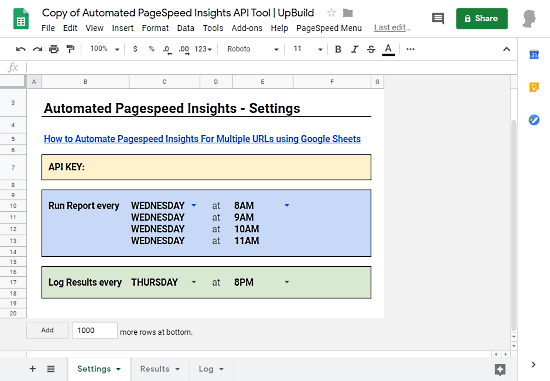Viewport: 550px width, 381px height.
Task: Open the Insert menu
Action: (x=122, y=28)
